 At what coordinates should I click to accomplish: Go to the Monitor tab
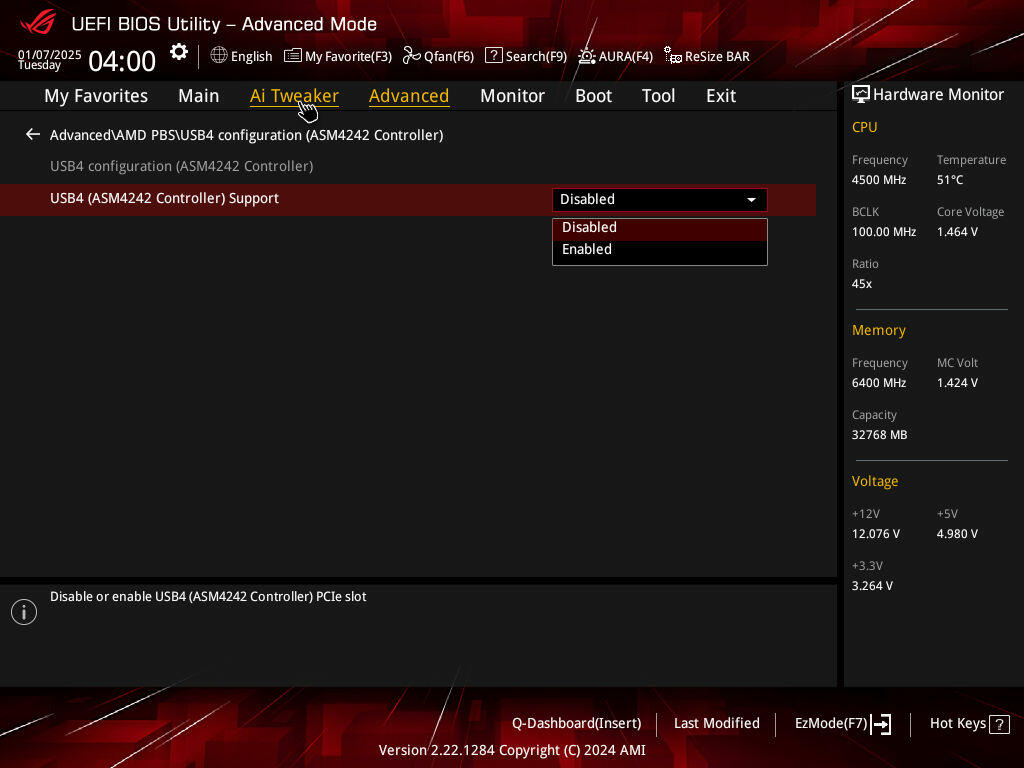512,96
